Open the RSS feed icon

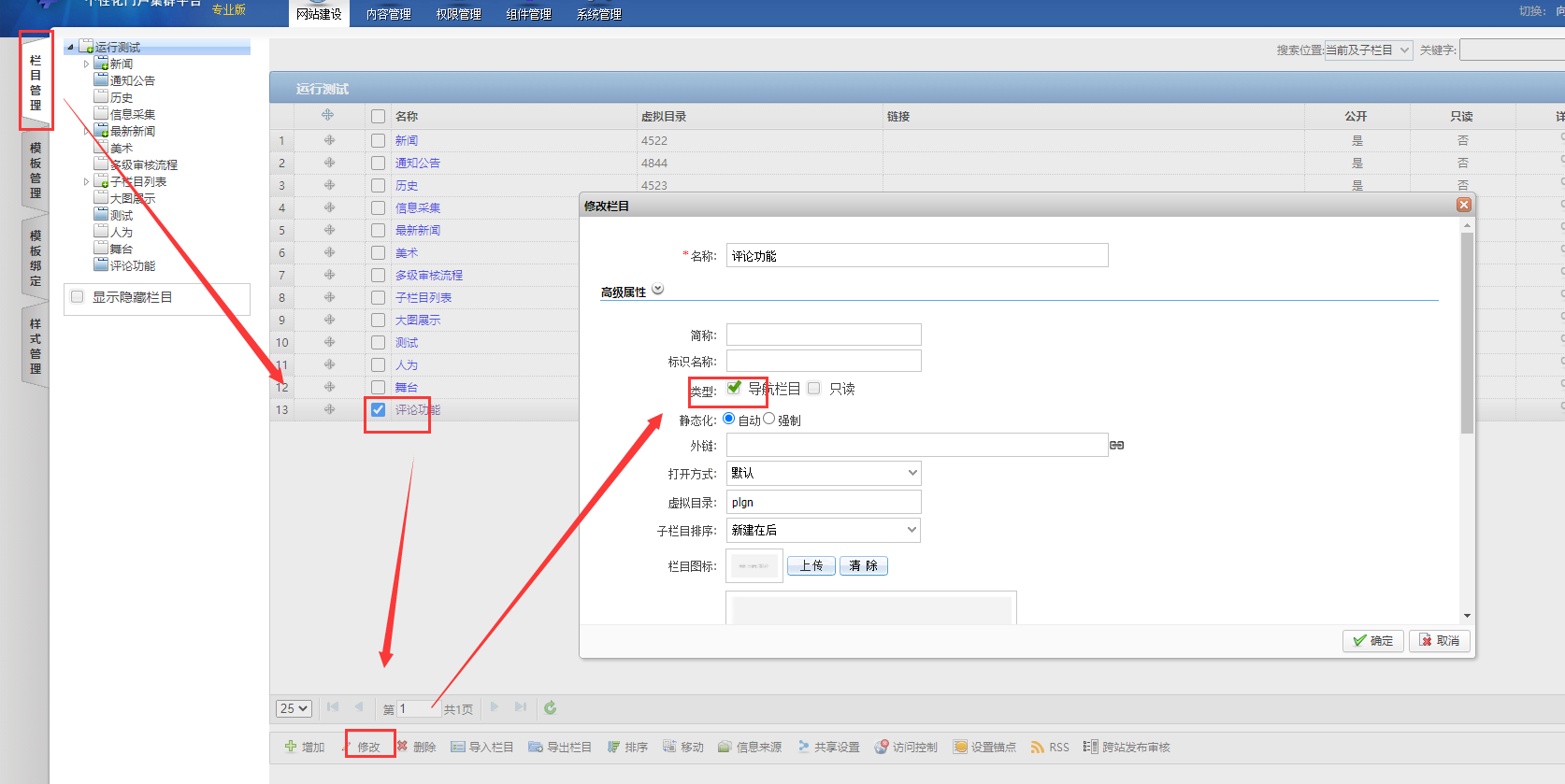(1038, 747)
